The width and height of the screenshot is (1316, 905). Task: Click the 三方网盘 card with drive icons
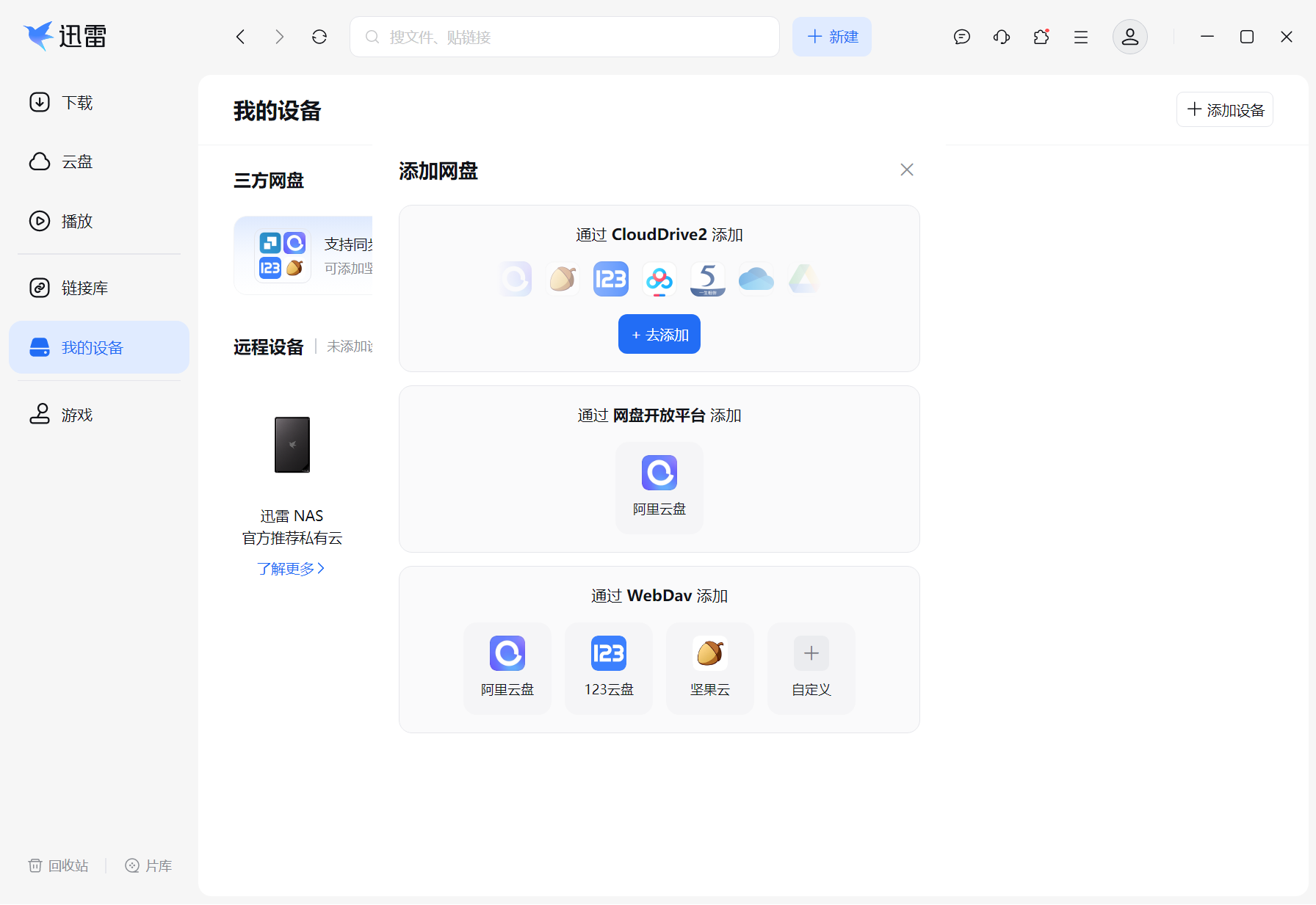[303, 255]
